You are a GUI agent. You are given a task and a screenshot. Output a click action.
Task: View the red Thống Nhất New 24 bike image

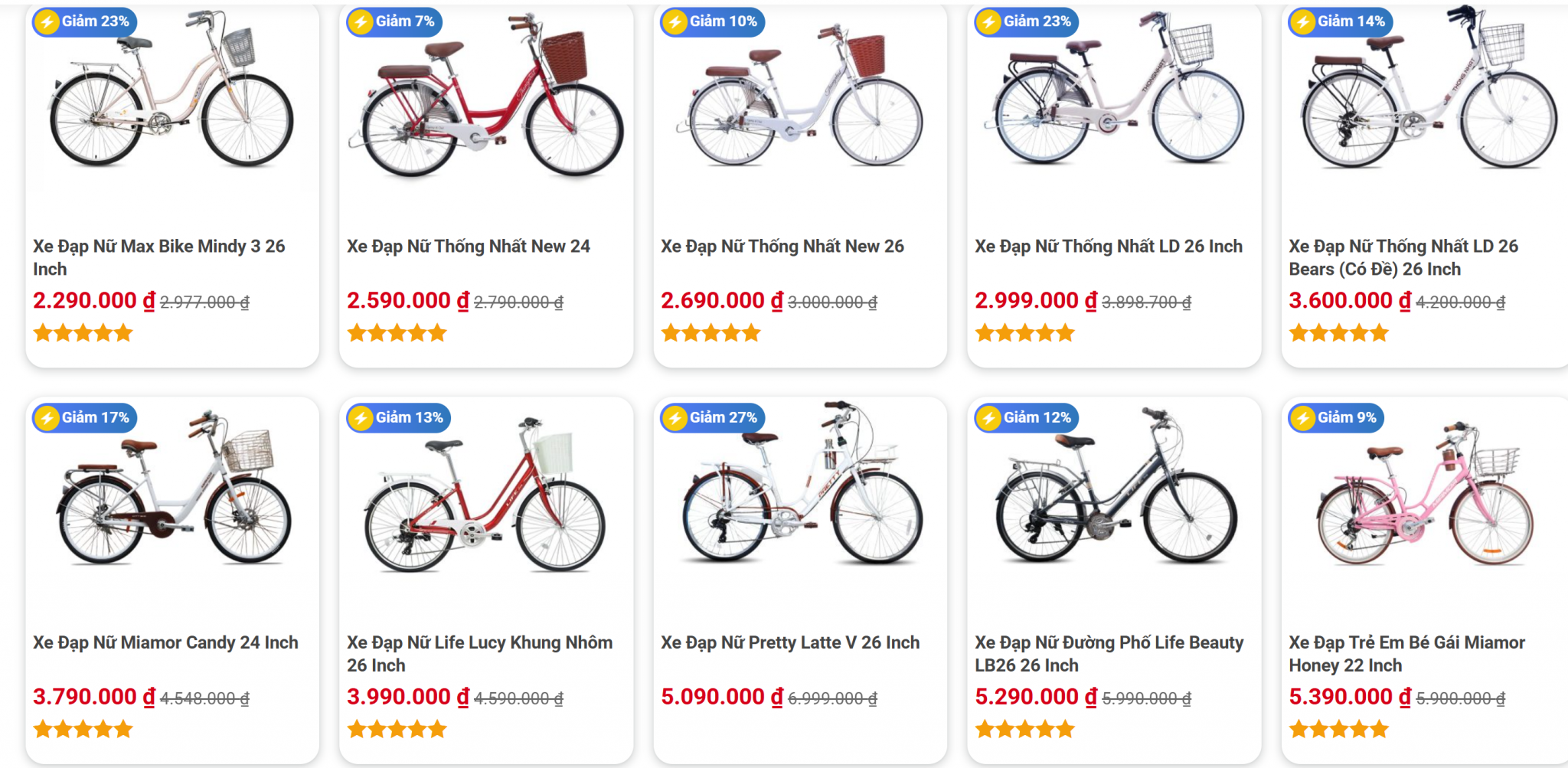[x=486, y=100]
